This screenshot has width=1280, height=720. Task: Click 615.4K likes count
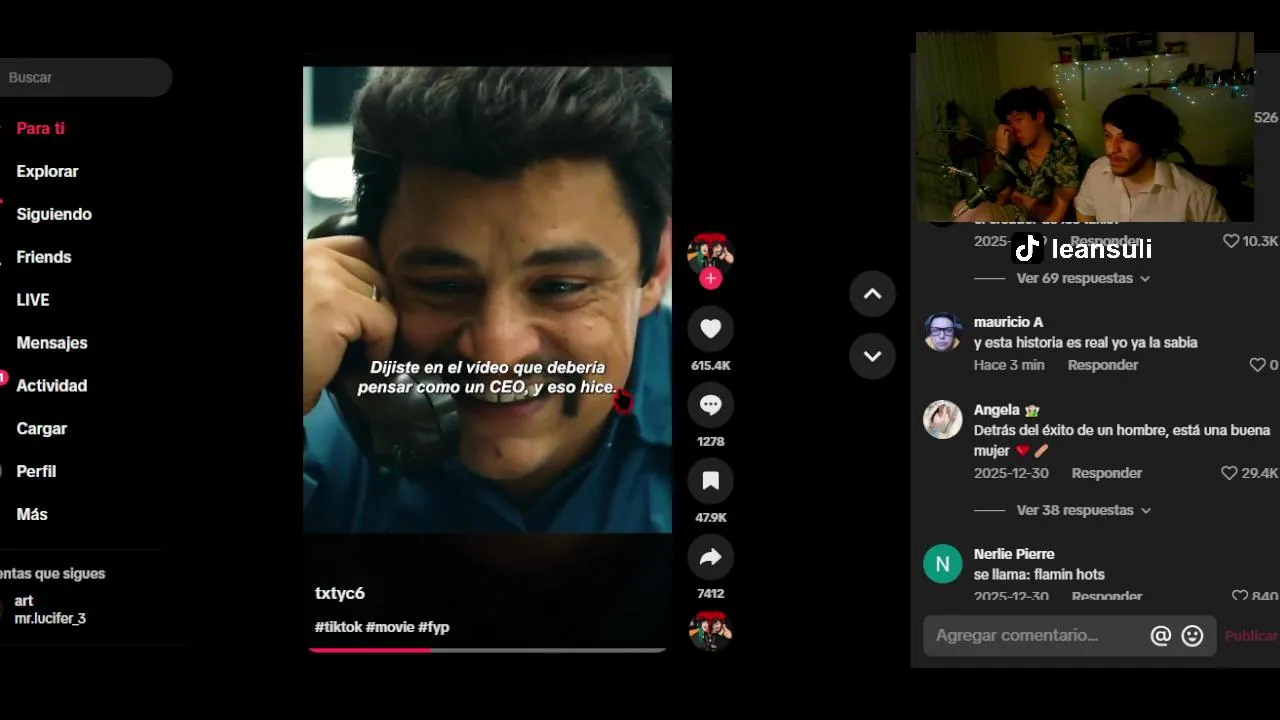coord(710,366)
